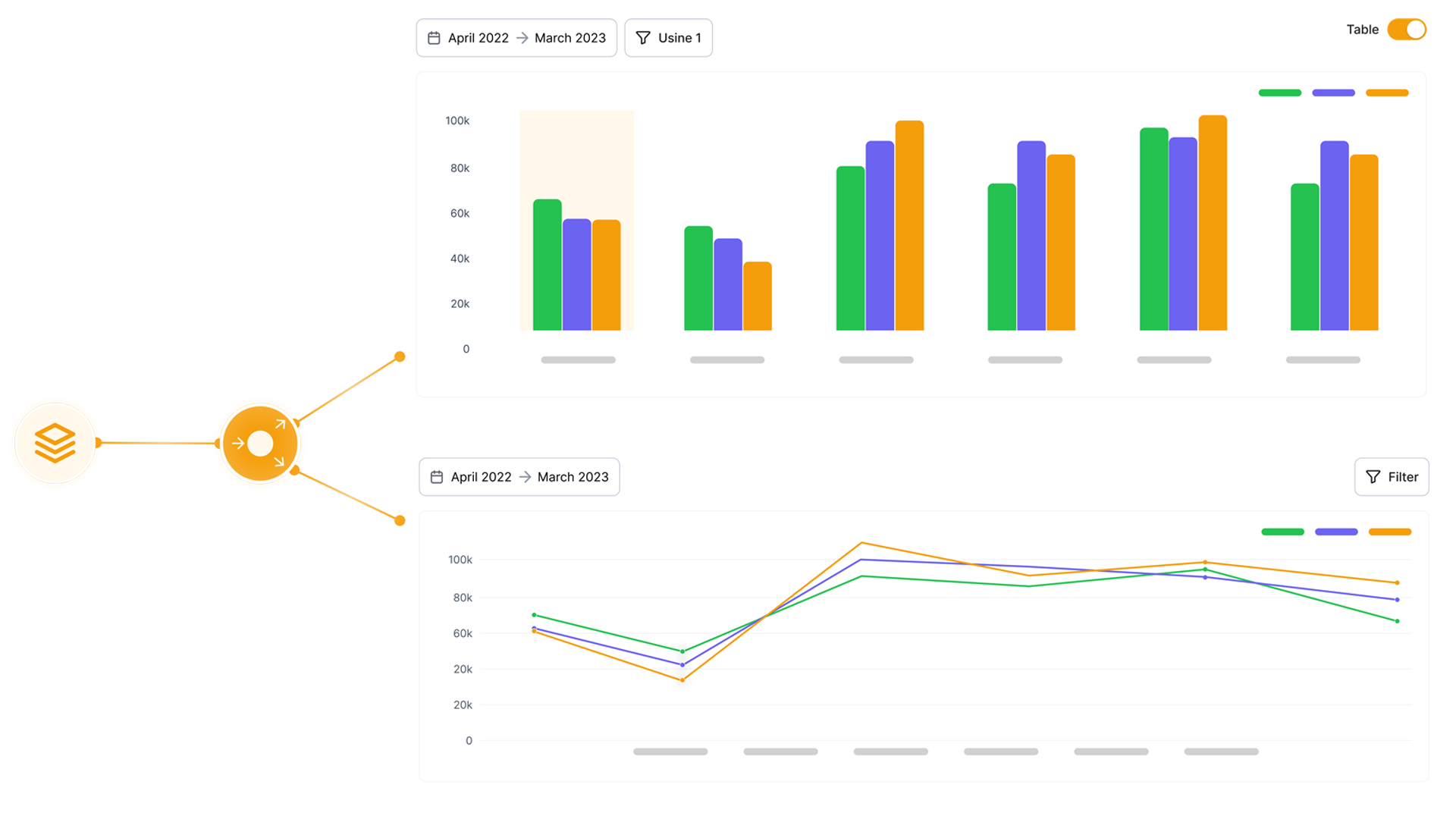The image size is (1456, 819).
Task: Toggle purple series in line chart legend
Action: [x=1335, y=532]
